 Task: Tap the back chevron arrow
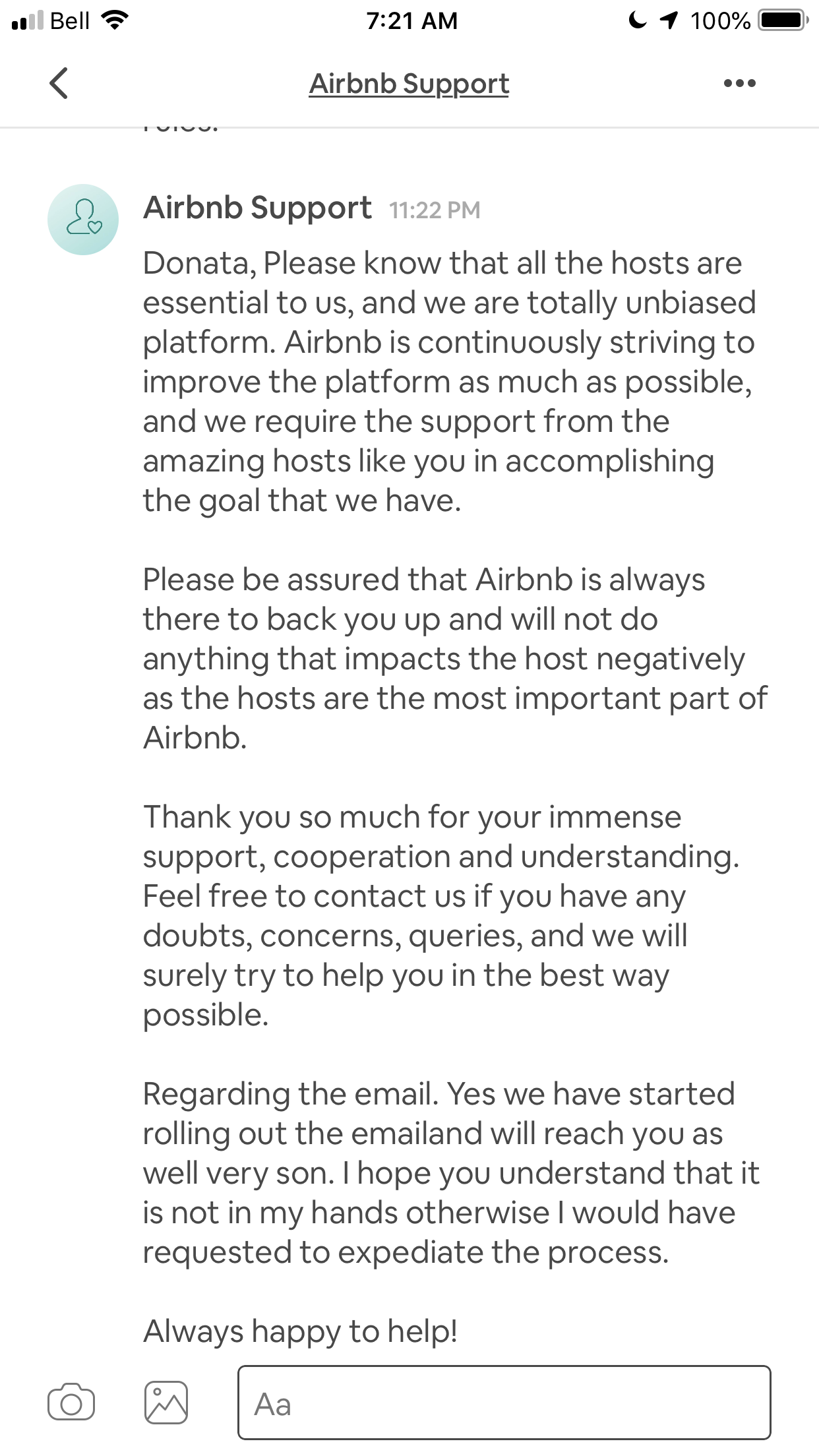click(59, 83)
